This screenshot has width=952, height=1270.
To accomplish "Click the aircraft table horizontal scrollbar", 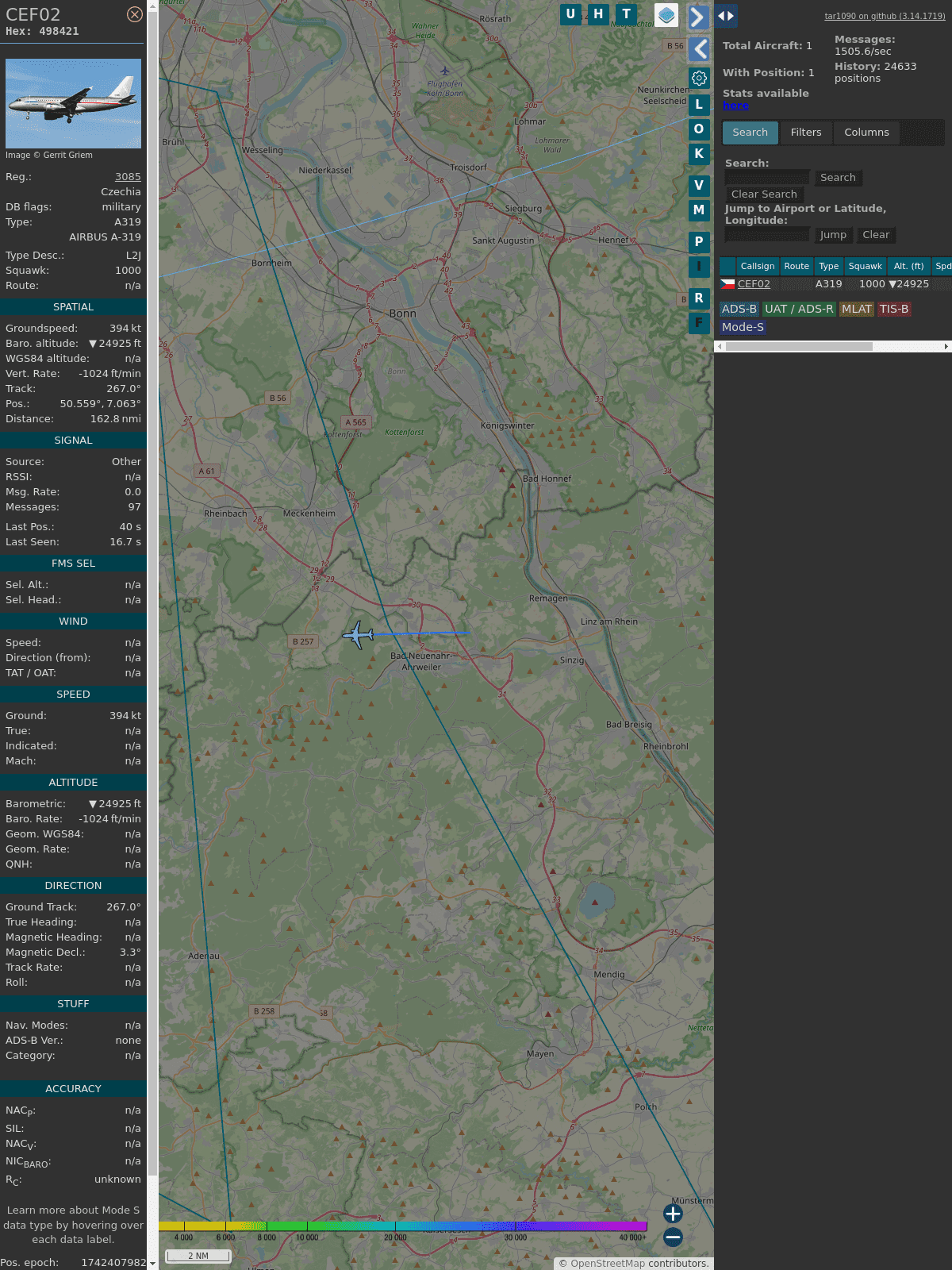I will (x=799, y=346).
